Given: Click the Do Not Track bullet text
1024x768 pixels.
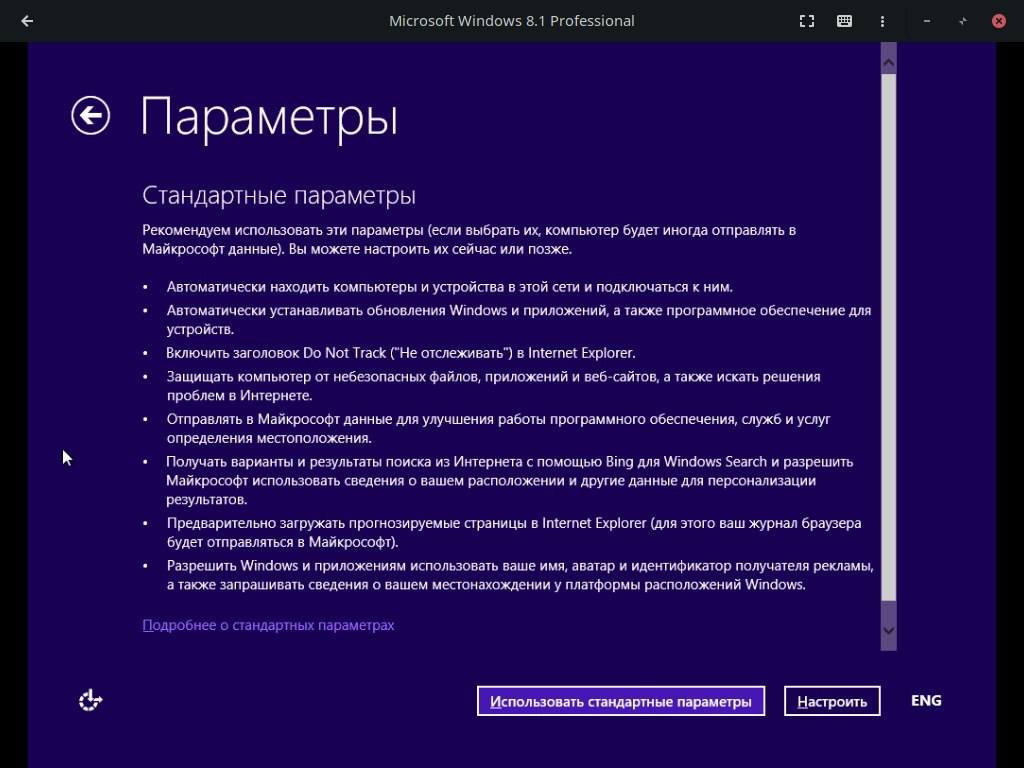Looking at the screenshot, I should pos(400,353).
